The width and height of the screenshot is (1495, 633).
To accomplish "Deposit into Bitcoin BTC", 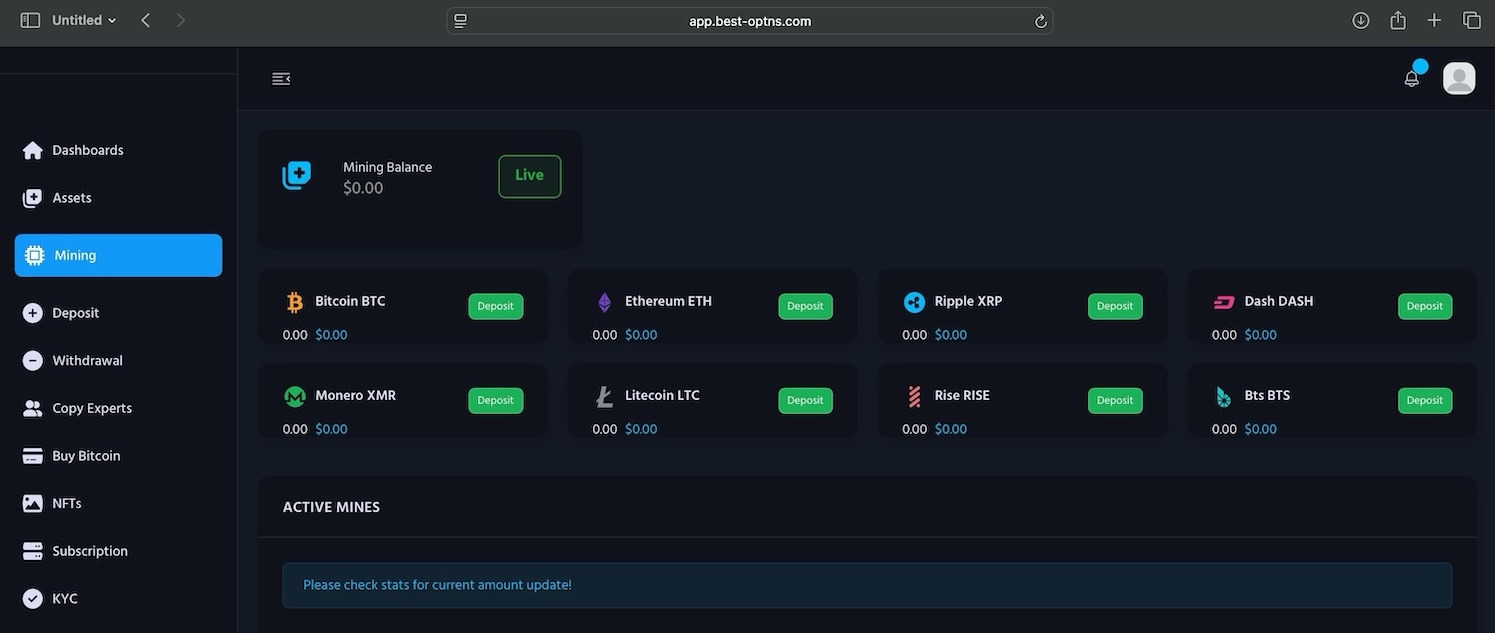I will (x=496, y=306).
